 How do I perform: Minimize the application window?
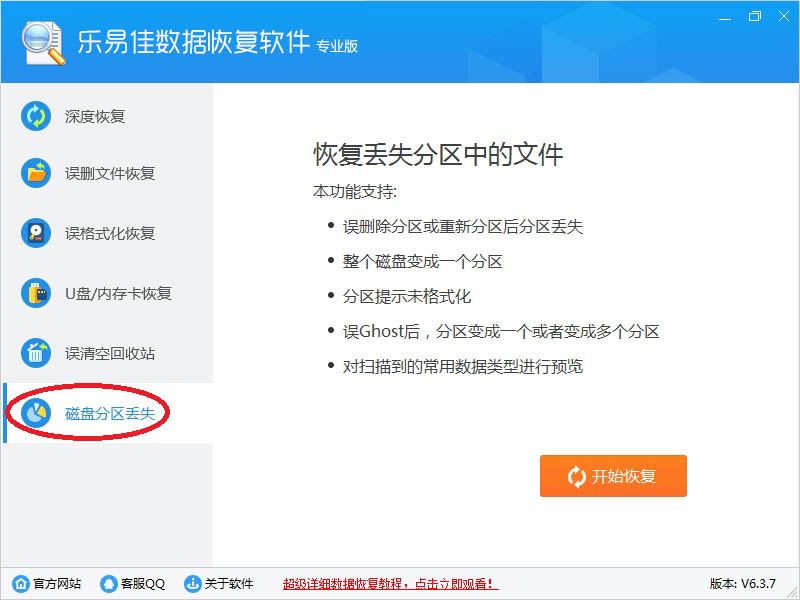(725, 17)
